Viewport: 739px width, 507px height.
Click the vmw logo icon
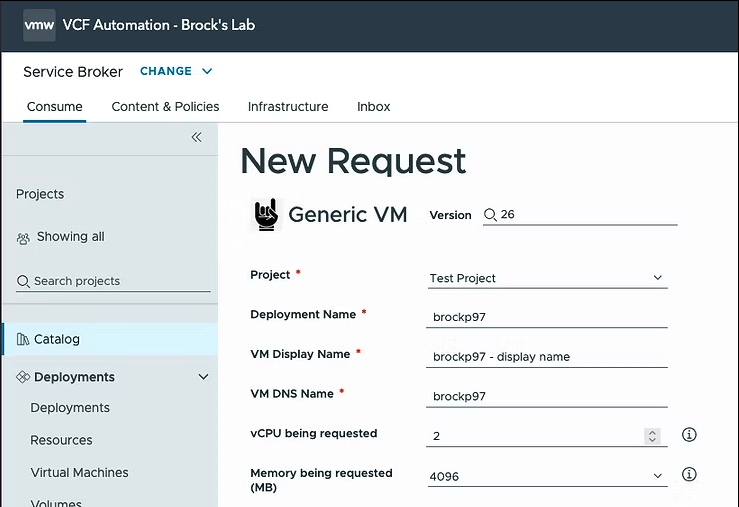[x=39, y=25]
